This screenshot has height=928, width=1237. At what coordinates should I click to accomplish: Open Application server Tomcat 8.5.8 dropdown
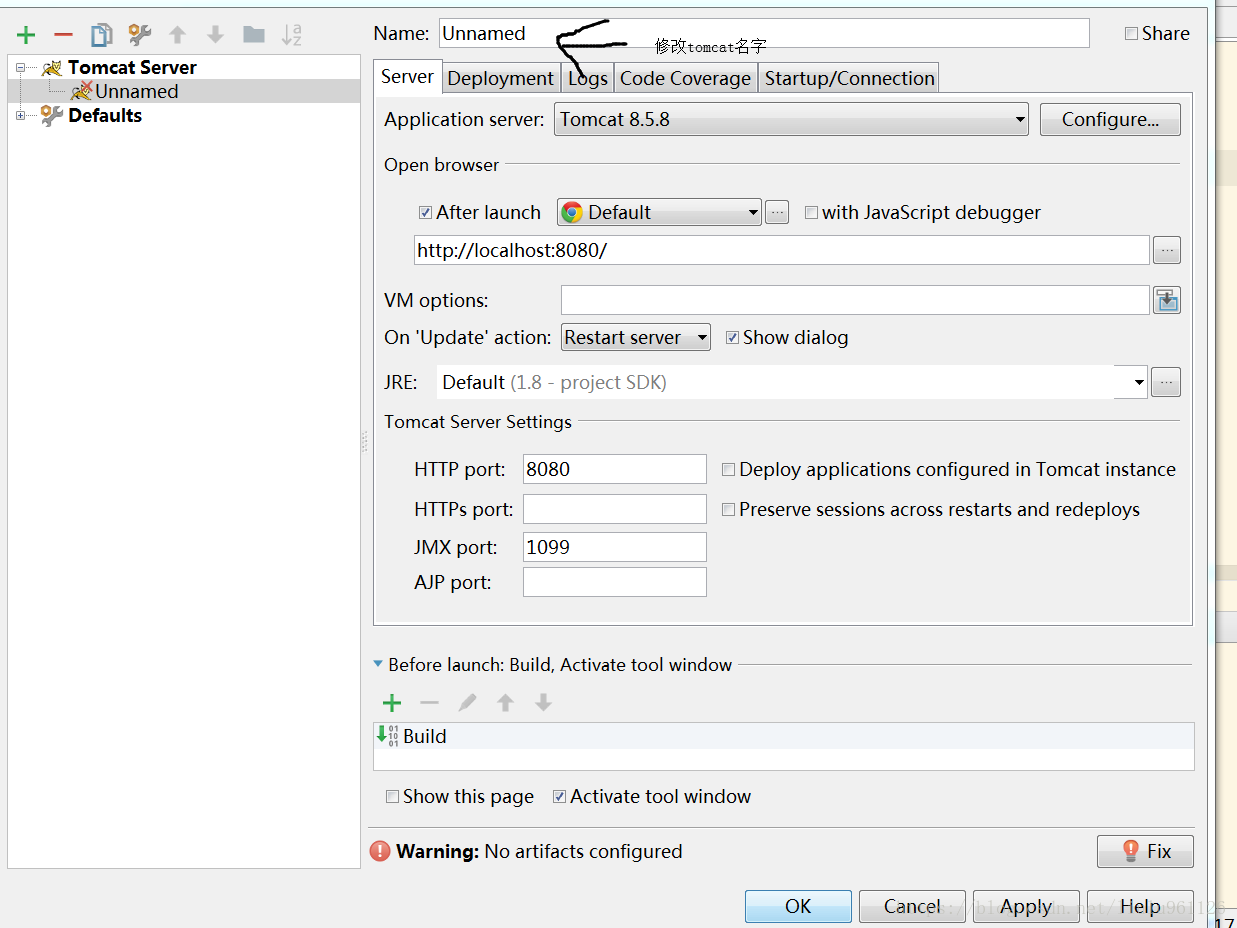pyautogui.click(x=792, y=119)
